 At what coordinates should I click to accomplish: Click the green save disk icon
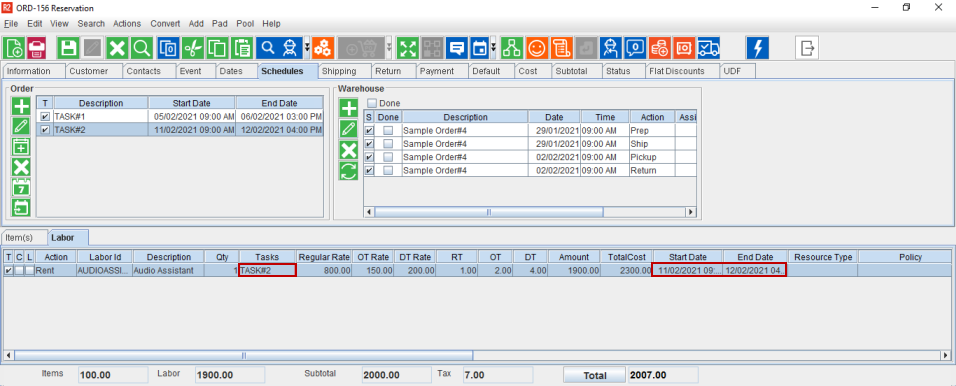click(68, 48)
